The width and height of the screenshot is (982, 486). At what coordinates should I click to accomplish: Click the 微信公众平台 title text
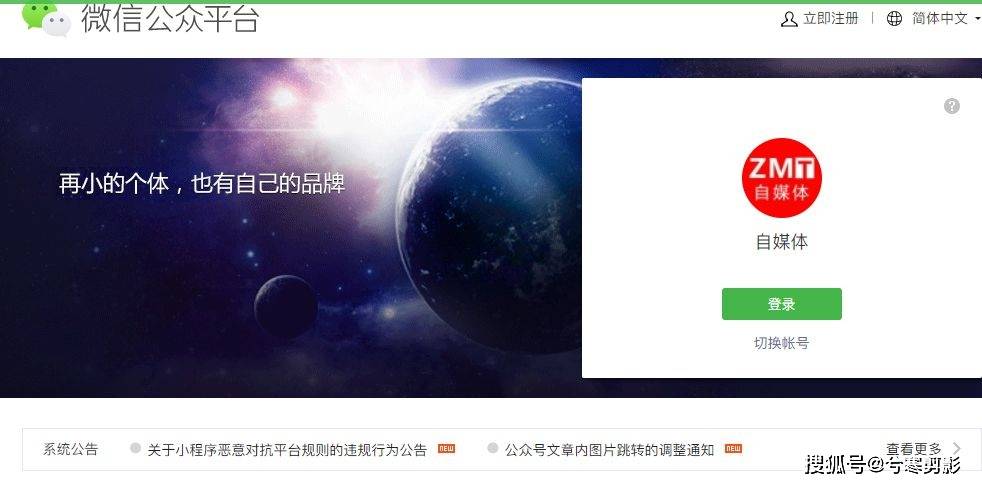[170, 18]
